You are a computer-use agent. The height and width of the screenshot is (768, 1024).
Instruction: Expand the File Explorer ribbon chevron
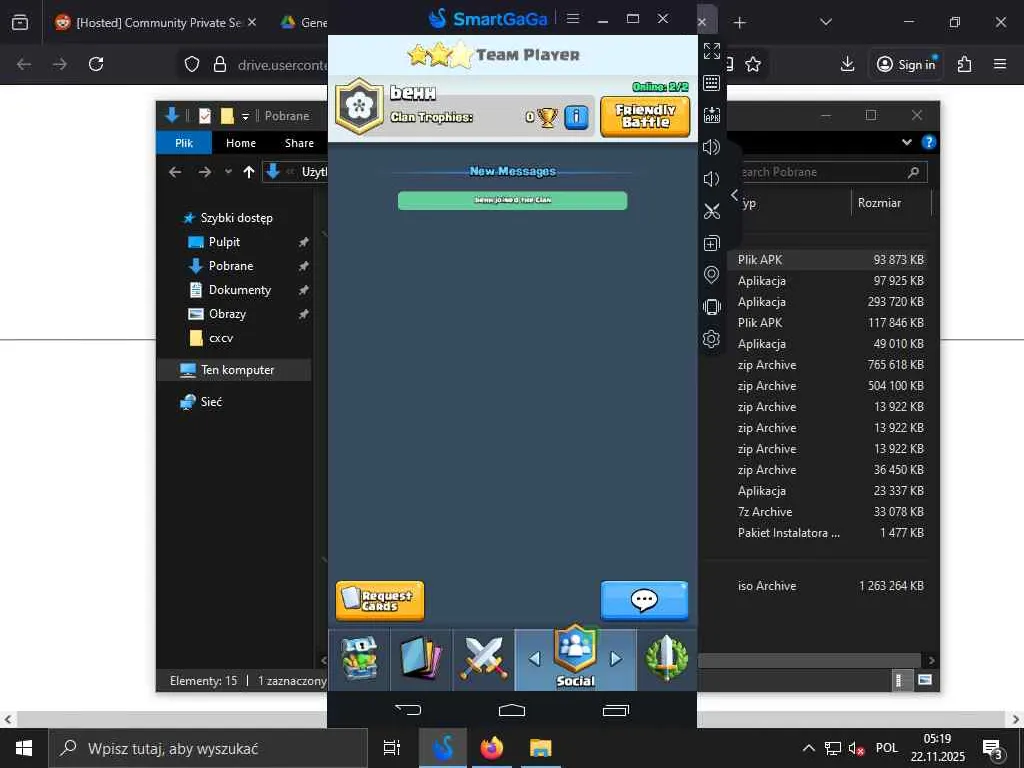pyautogui.click(x=906, y=142)
